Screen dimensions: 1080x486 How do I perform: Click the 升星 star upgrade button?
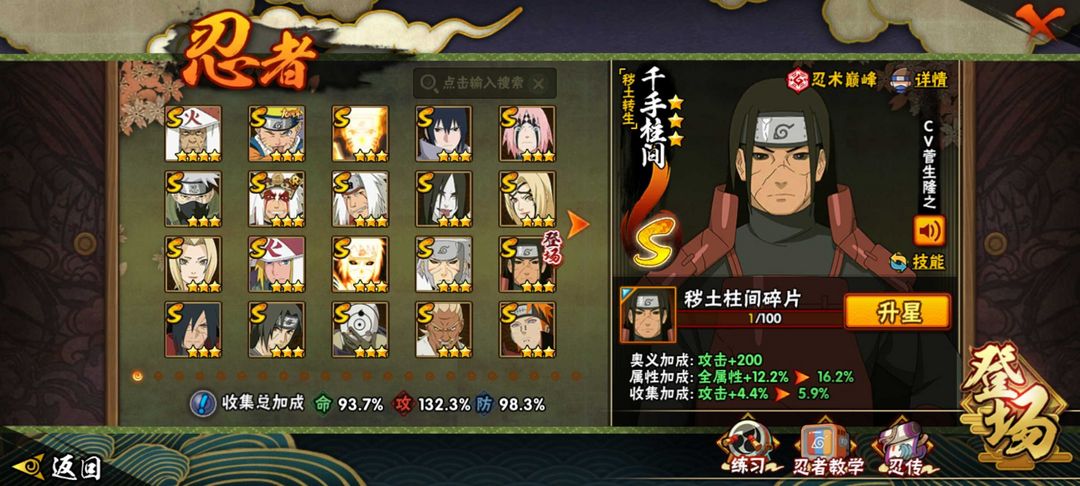tap(897, 311)
